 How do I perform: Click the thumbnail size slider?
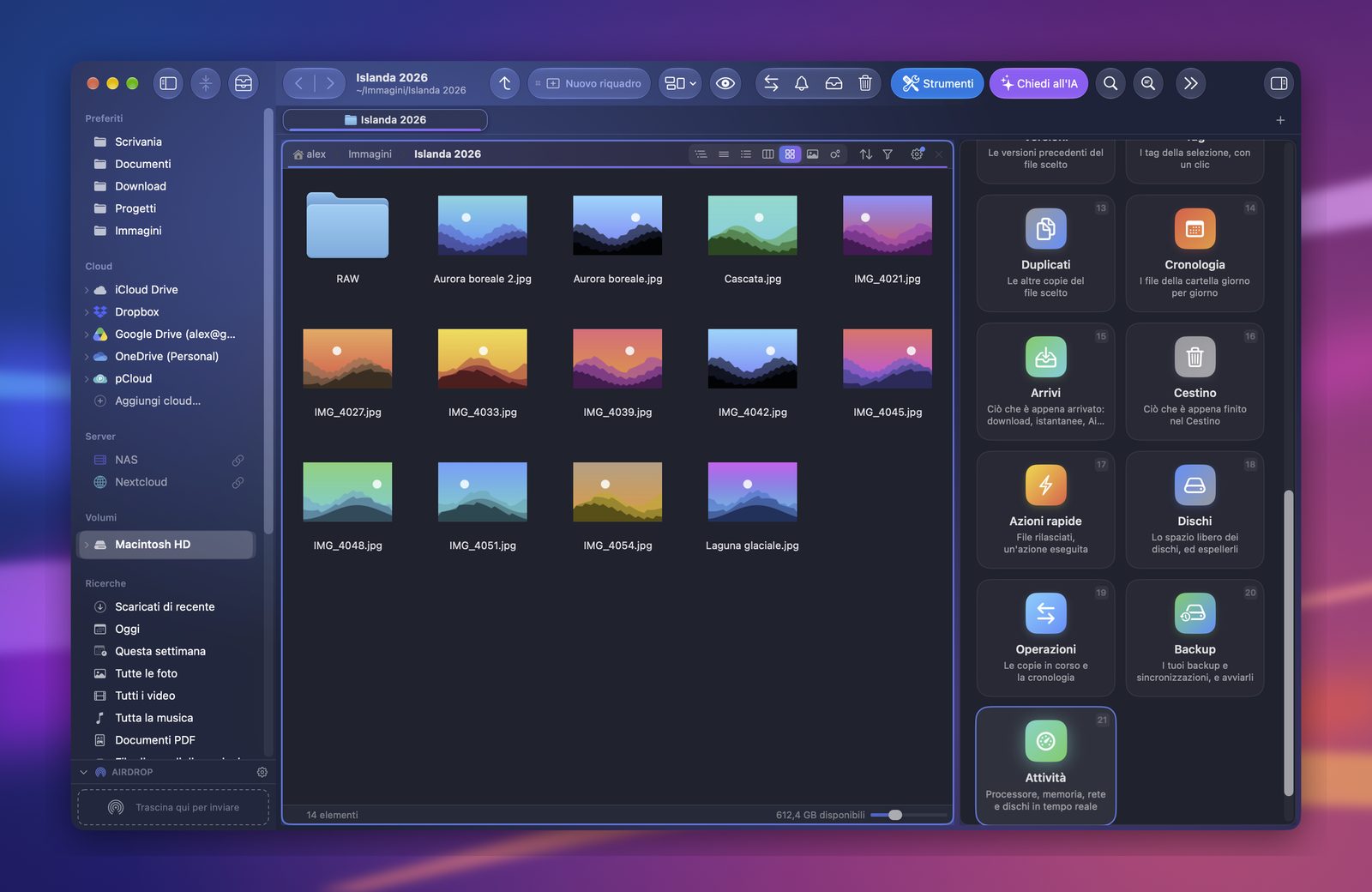point(909,815)
